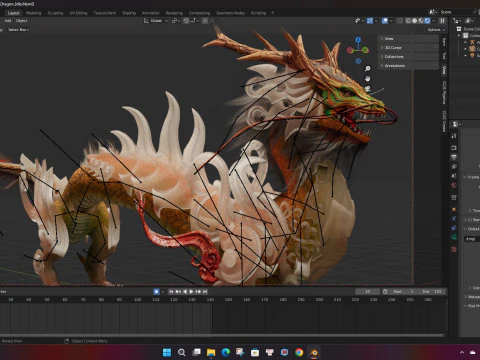Image resolution: width=480 pixels, height=360 pixels.
Task: Open the Animation workspace tab
Action: [x=151, y=13]
